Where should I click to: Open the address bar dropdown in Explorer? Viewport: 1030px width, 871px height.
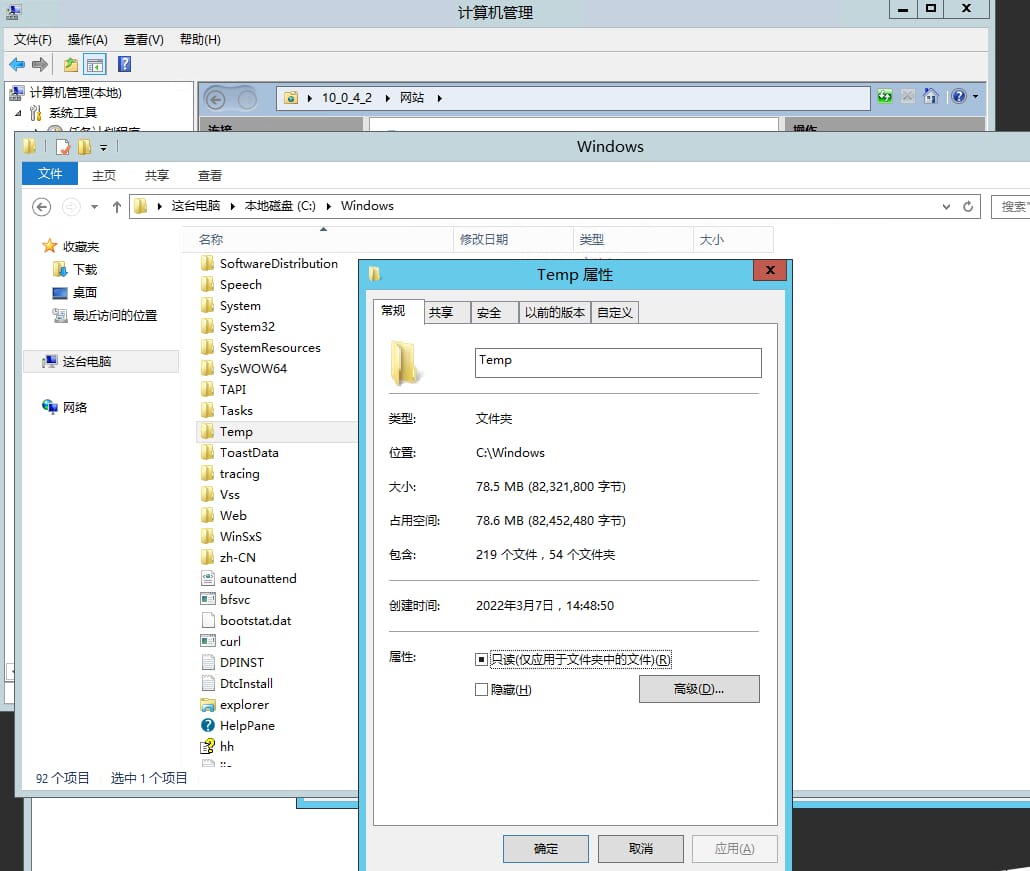946,206
